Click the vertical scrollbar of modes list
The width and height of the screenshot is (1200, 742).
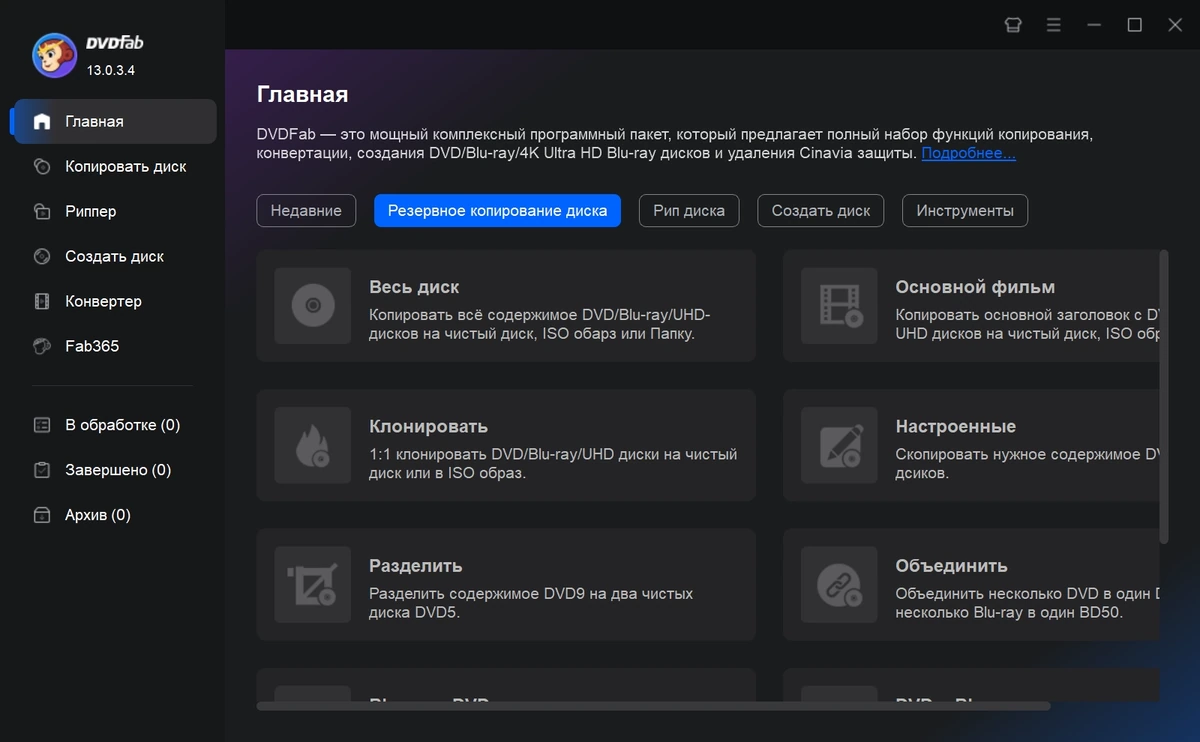click(1163, 397)
